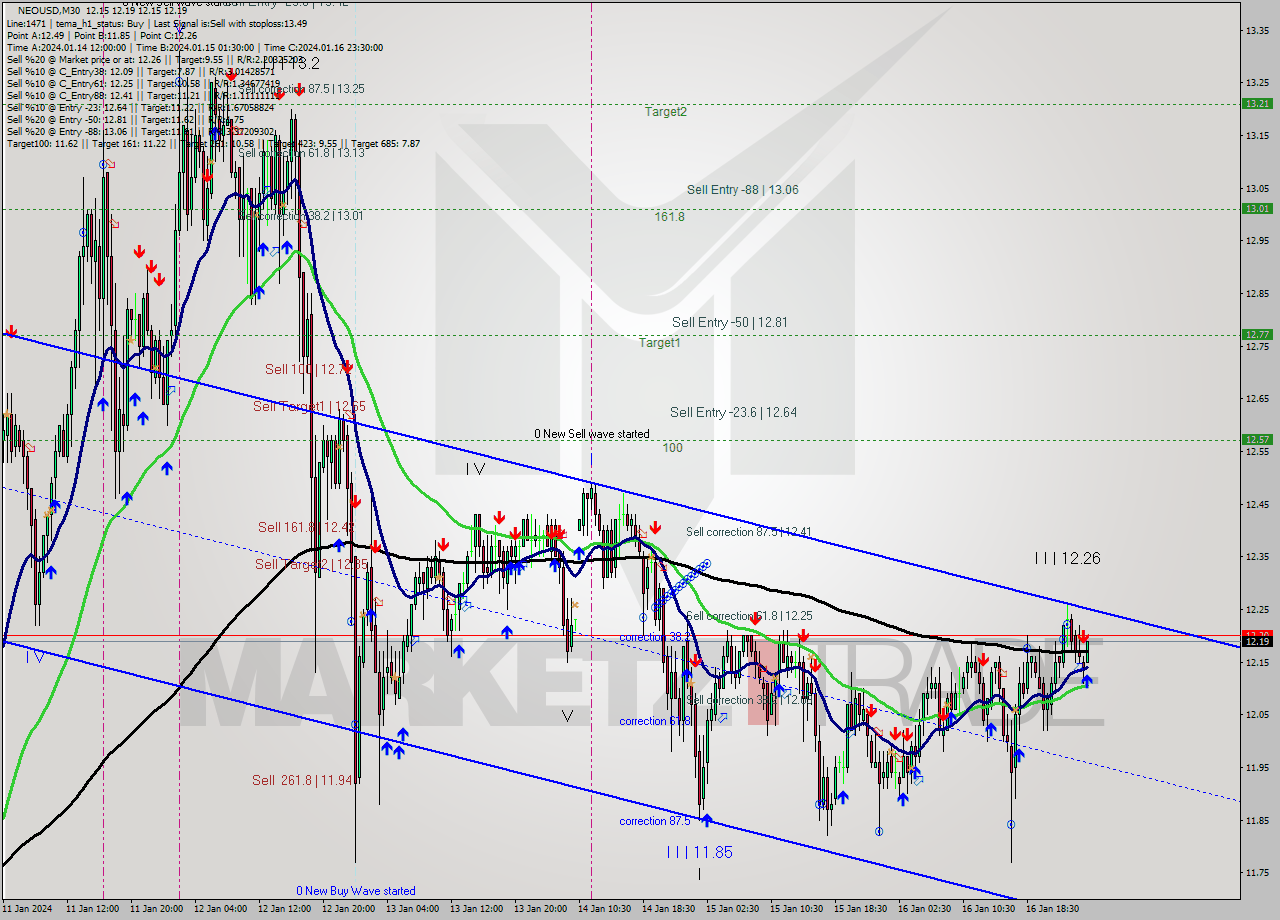1280x920 pixels.
Task: Click '13 Jan 12:00' on the time axis
Action: [x=475, y=909]
